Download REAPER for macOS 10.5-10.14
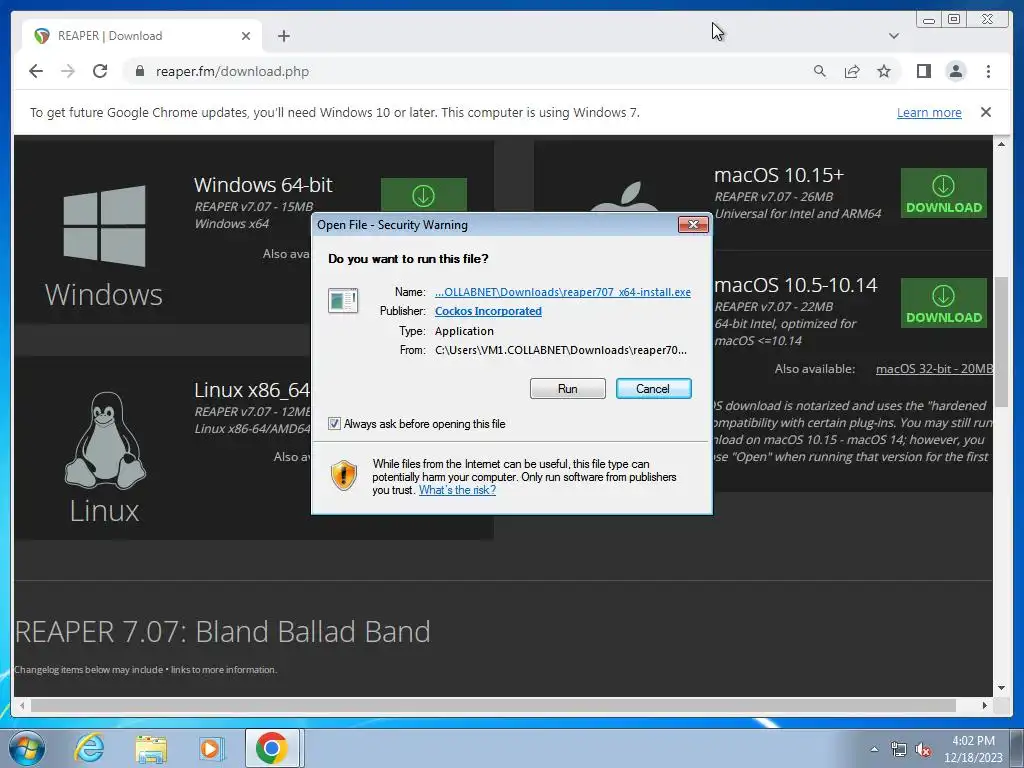 pos(944,303)
